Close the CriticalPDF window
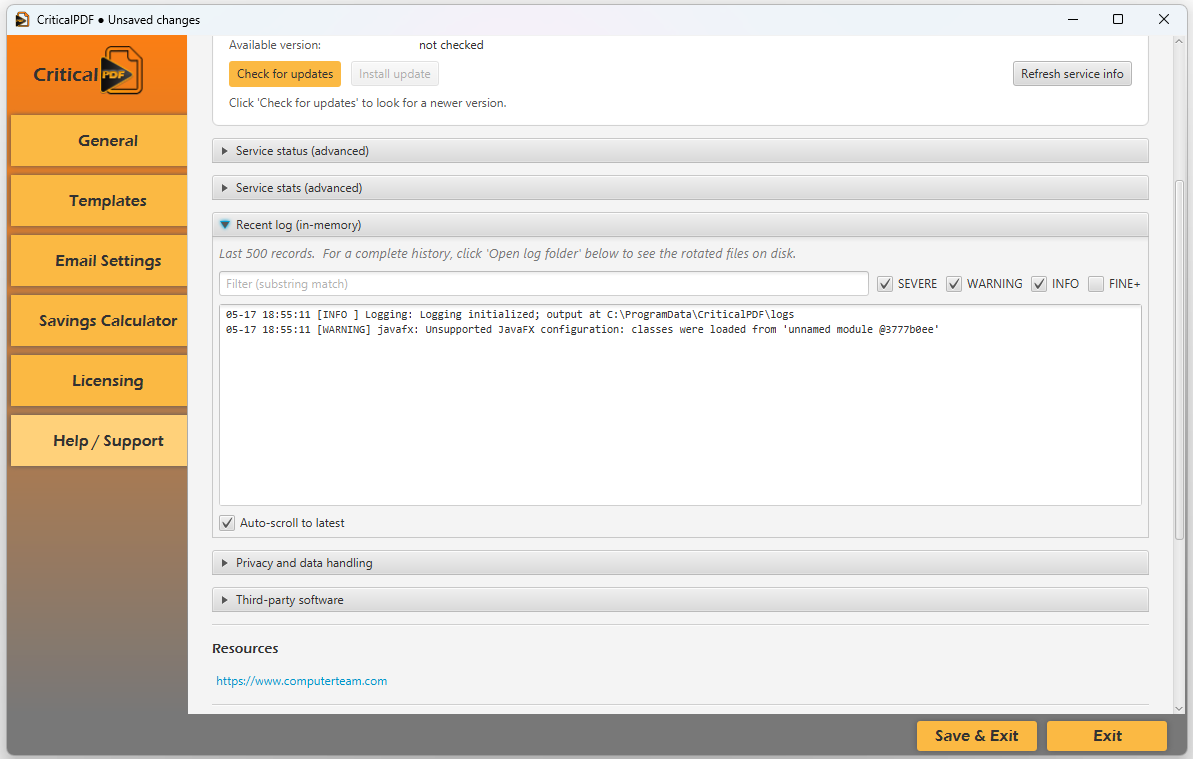 coord(1163,19)
